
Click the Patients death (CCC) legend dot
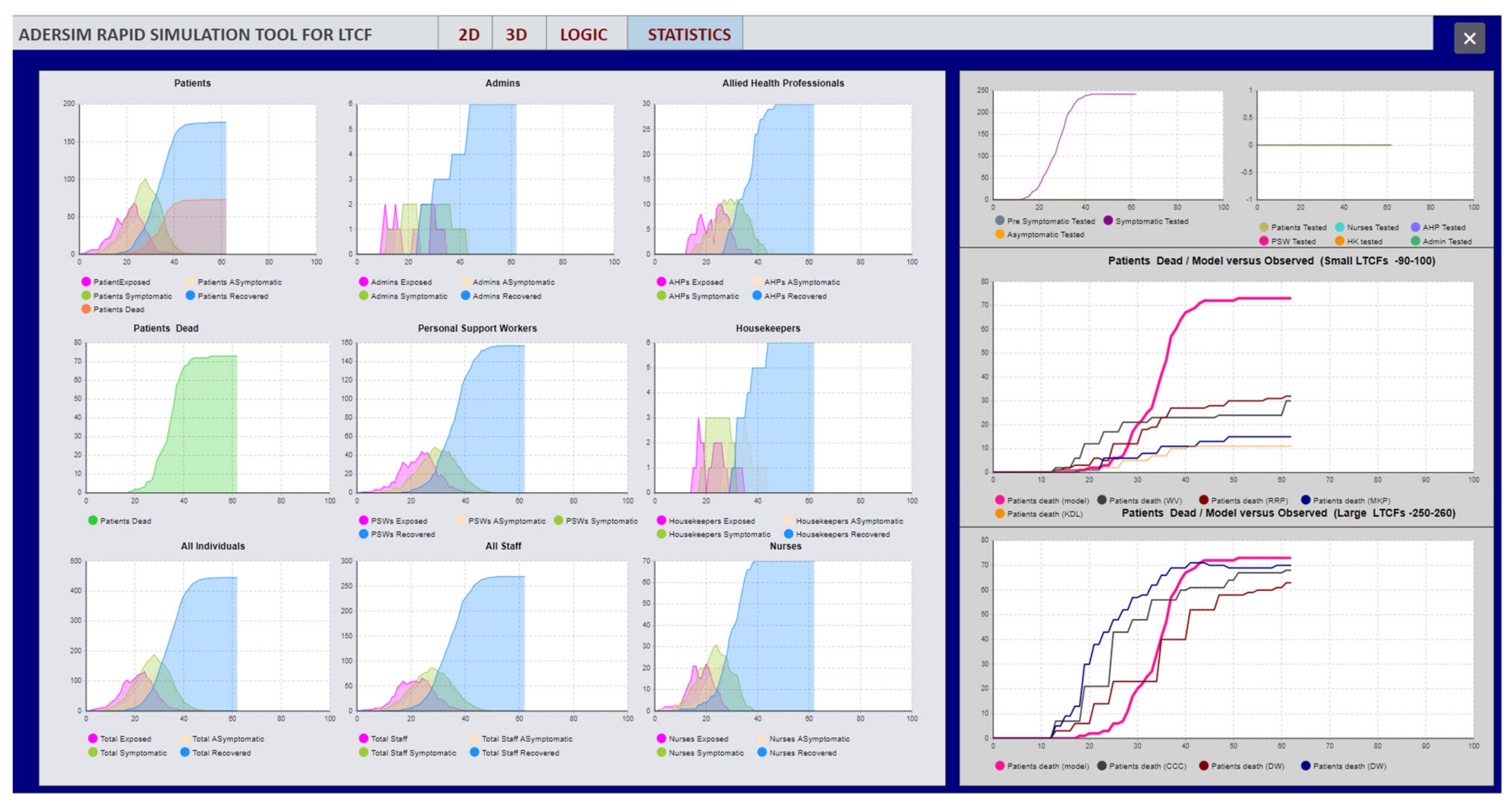click(x=1102, y=766)
